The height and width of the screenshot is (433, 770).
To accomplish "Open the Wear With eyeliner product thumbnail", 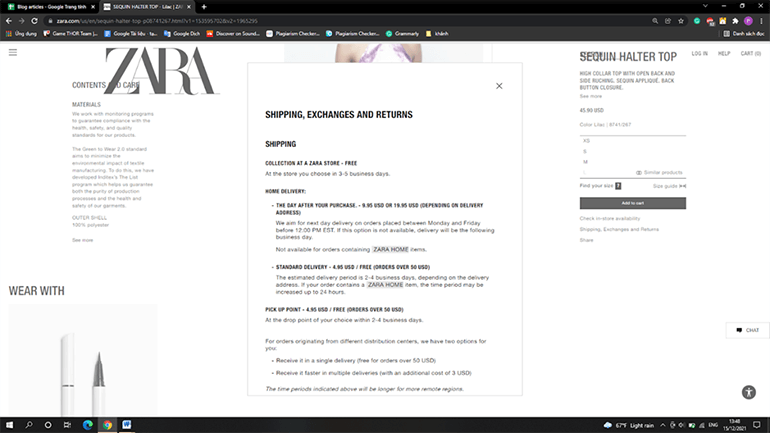I will pos(83,360).
